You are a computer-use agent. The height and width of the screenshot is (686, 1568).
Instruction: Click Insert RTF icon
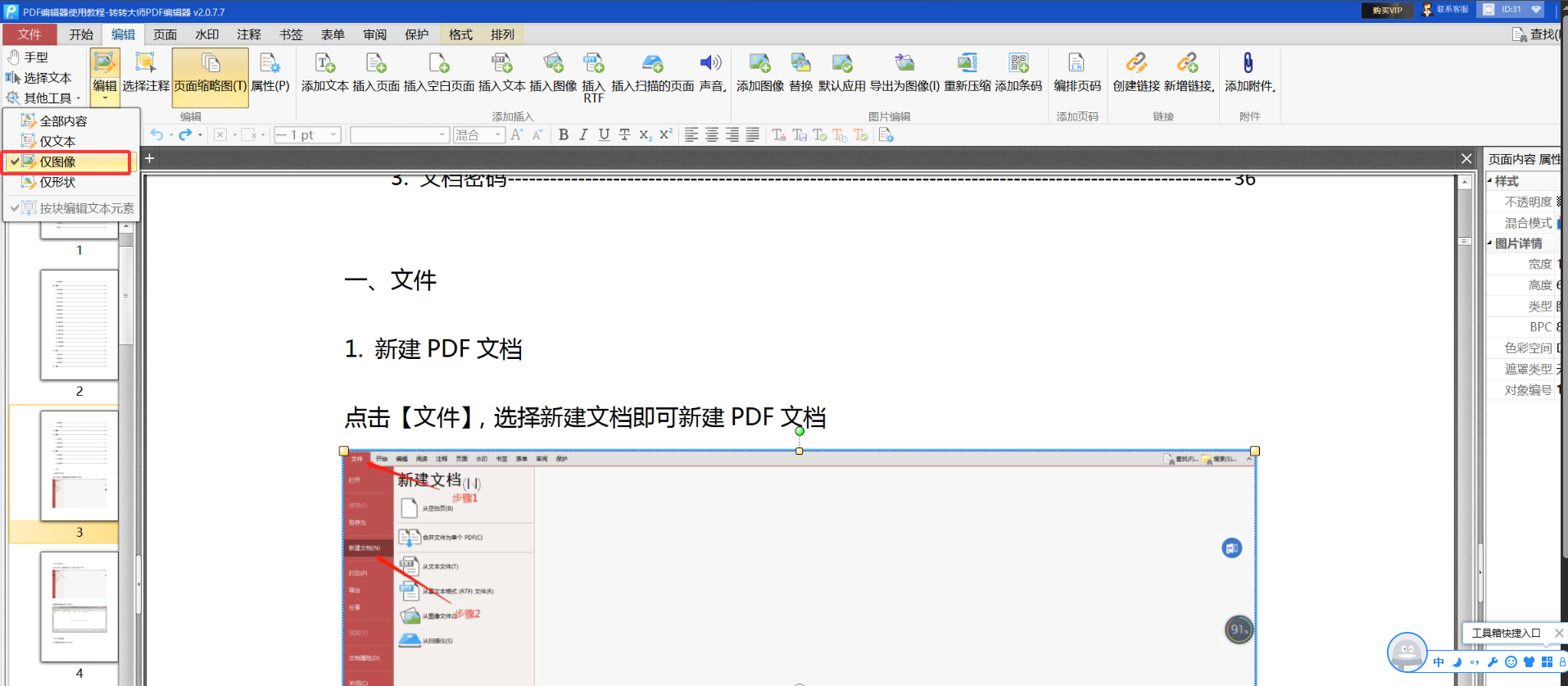click(593, 63)
